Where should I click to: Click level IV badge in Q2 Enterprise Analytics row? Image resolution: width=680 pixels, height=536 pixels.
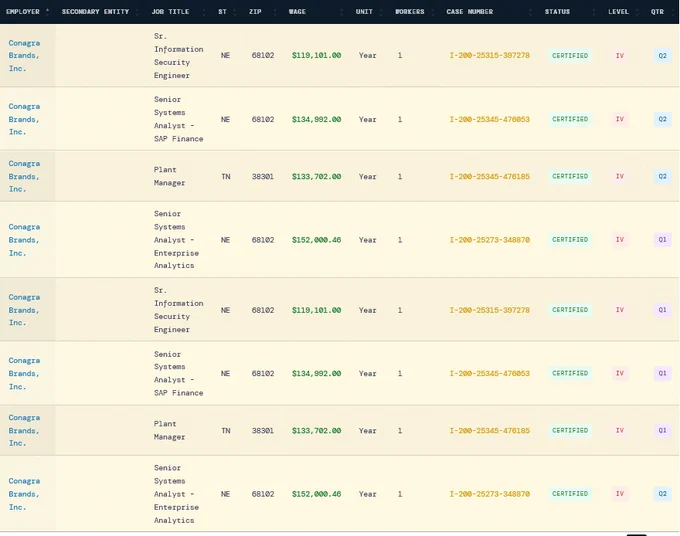(620, 494)
